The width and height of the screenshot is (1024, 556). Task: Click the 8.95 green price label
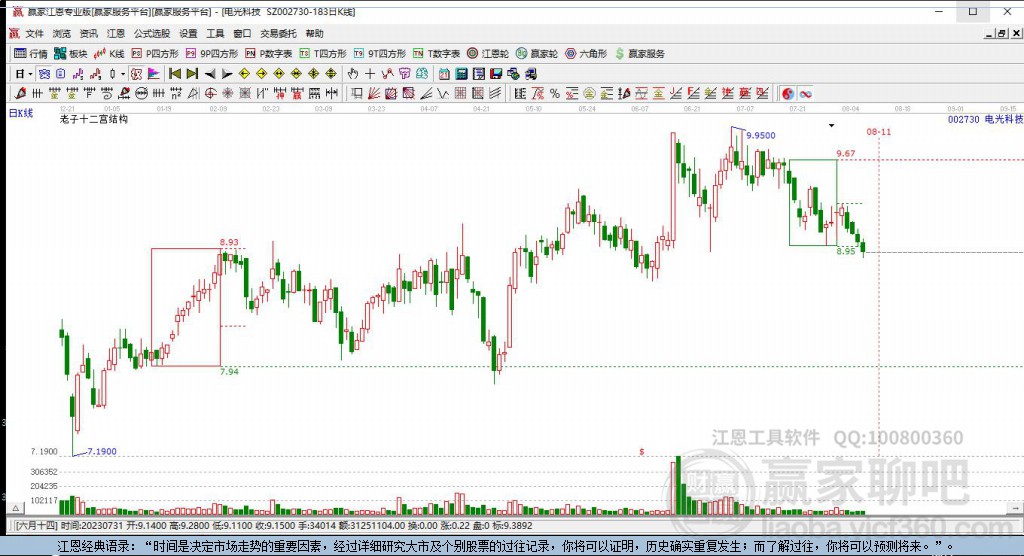tap(846, 251)
